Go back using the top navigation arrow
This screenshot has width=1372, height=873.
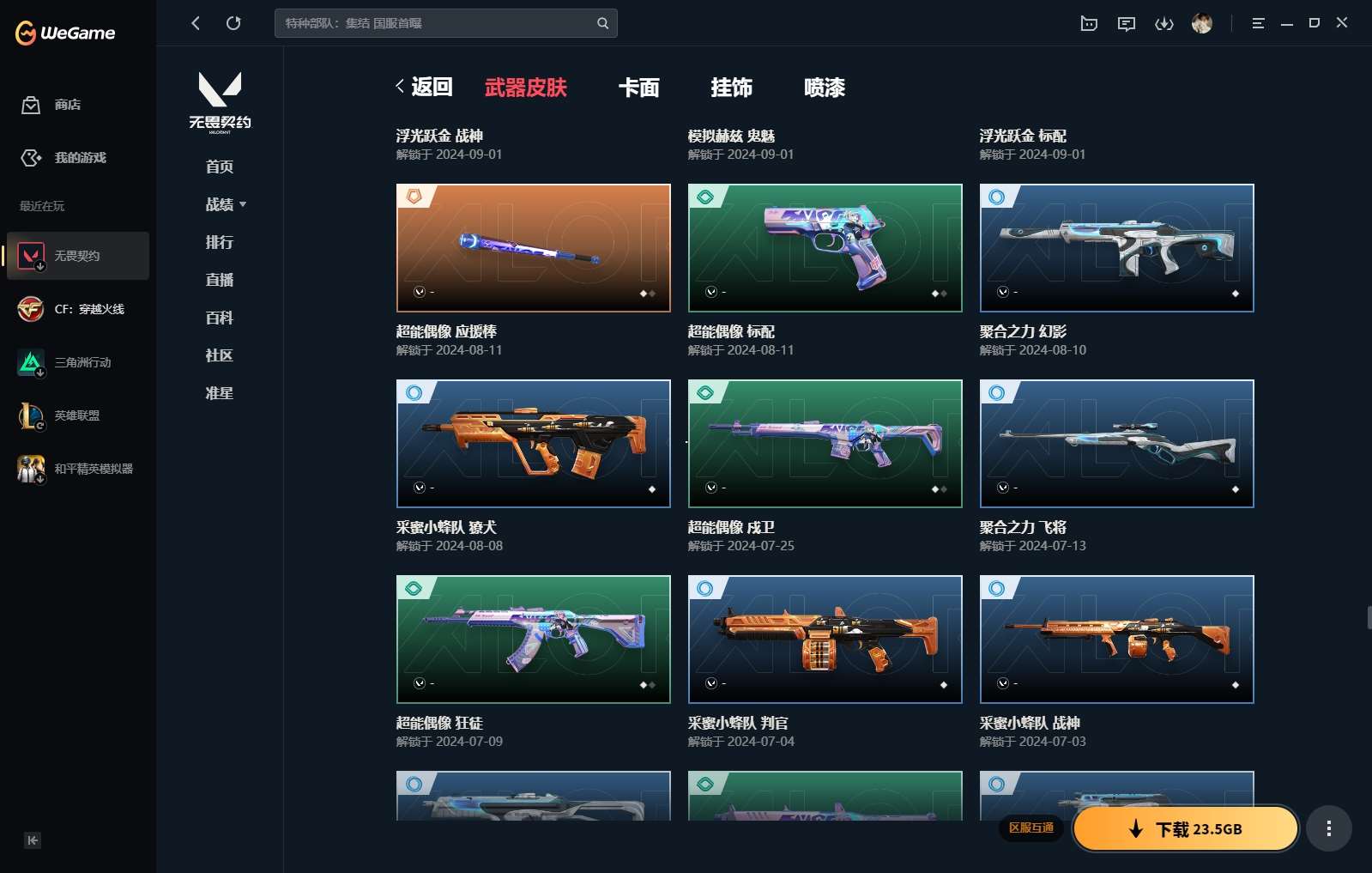[x=196, y=23]
